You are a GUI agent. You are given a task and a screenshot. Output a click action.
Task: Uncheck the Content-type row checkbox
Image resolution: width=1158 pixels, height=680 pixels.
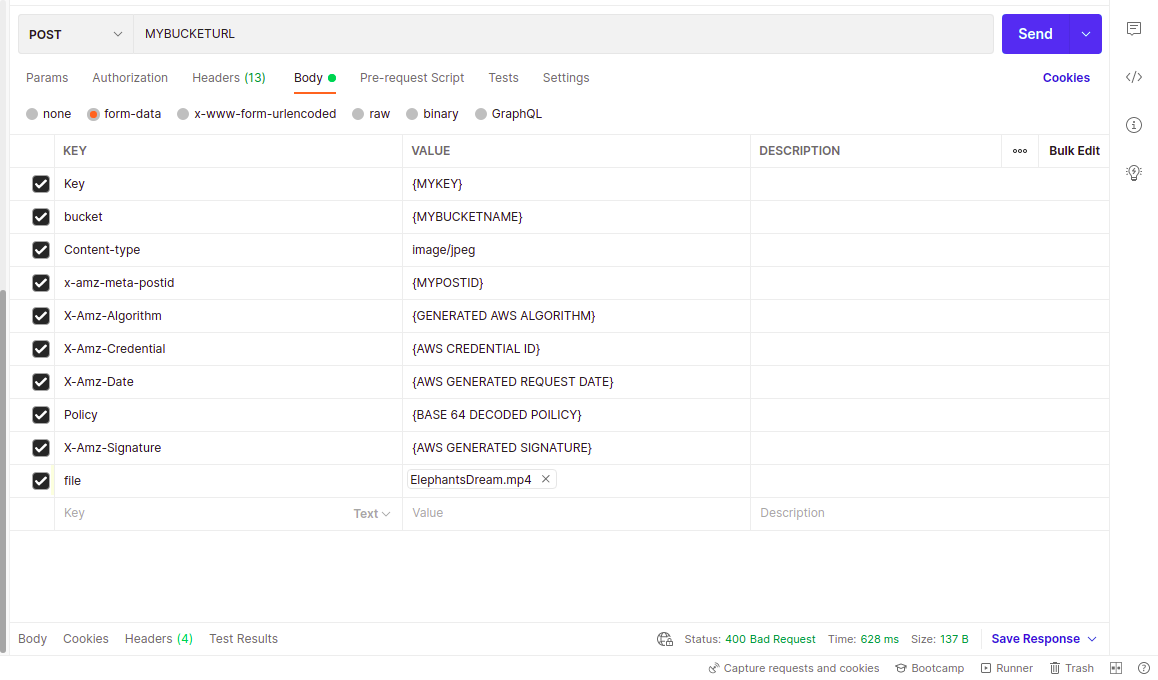pyautogui.click(x=41, y=250)
